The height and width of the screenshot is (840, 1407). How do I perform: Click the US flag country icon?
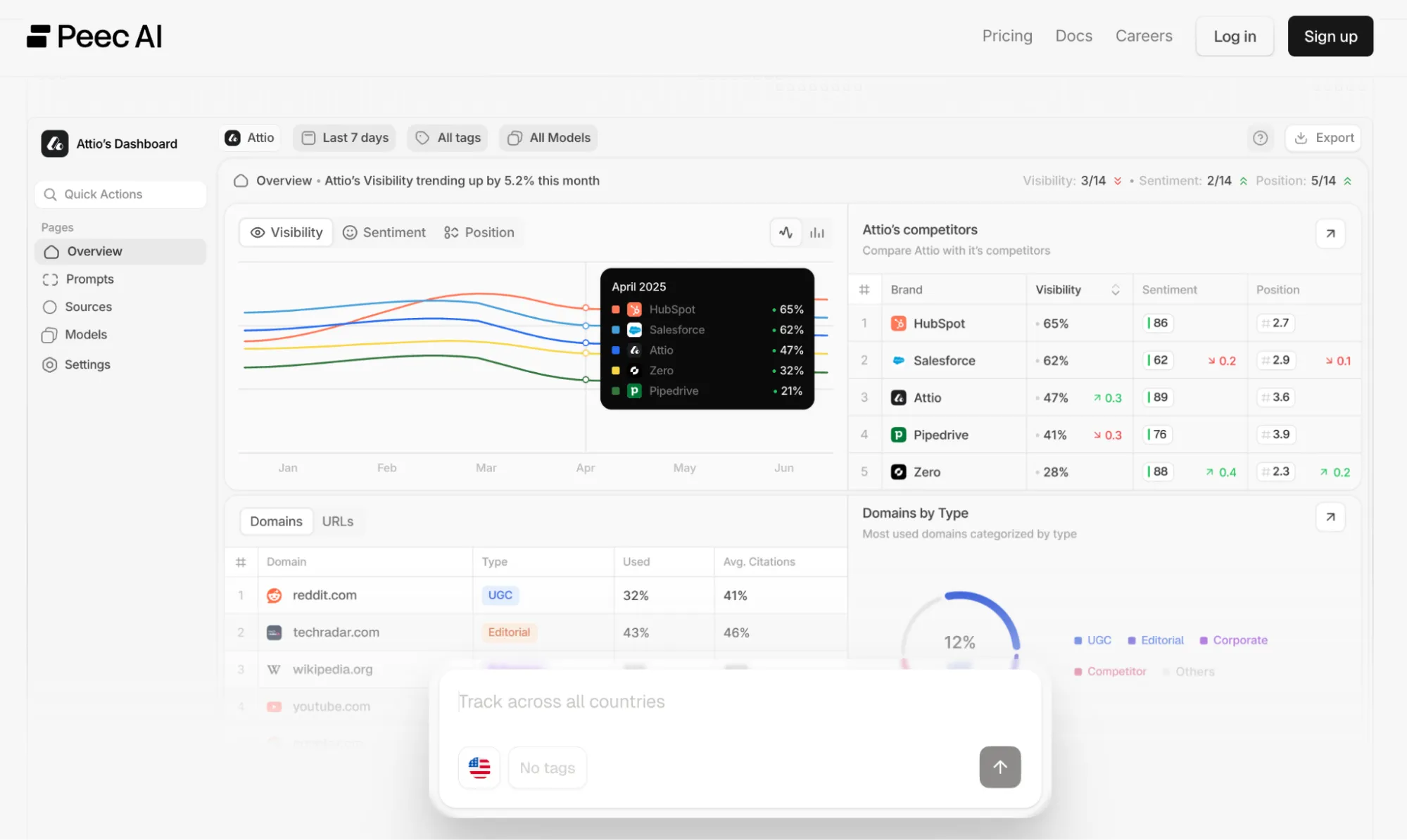479,767
